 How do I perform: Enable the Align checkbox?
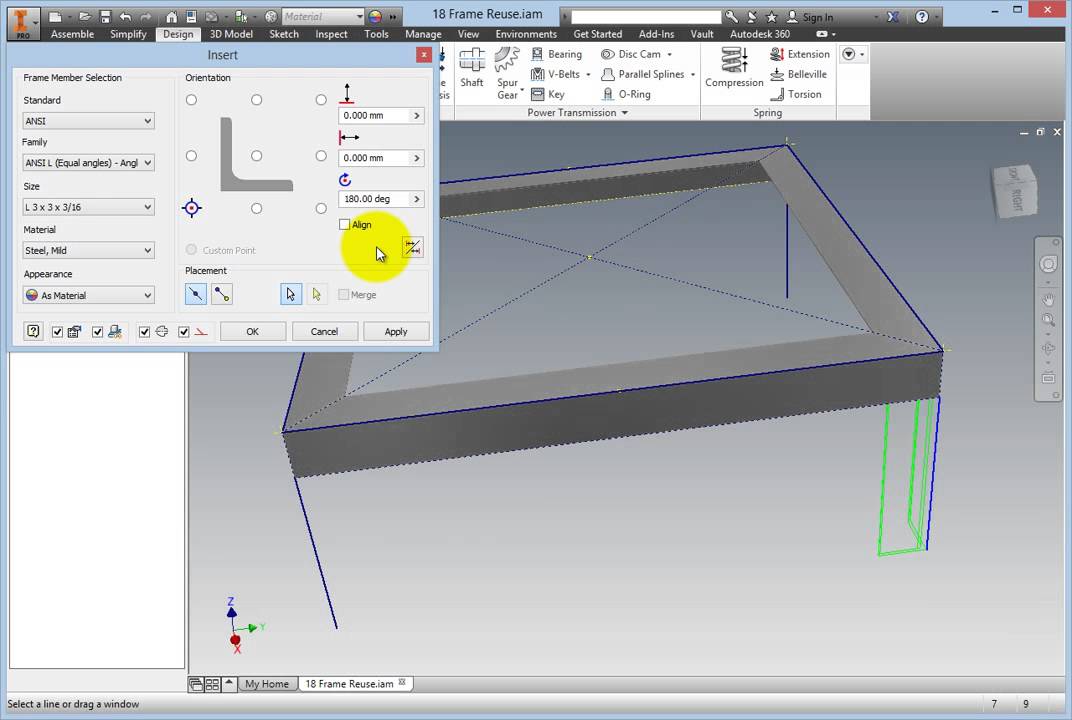[345, 224]
